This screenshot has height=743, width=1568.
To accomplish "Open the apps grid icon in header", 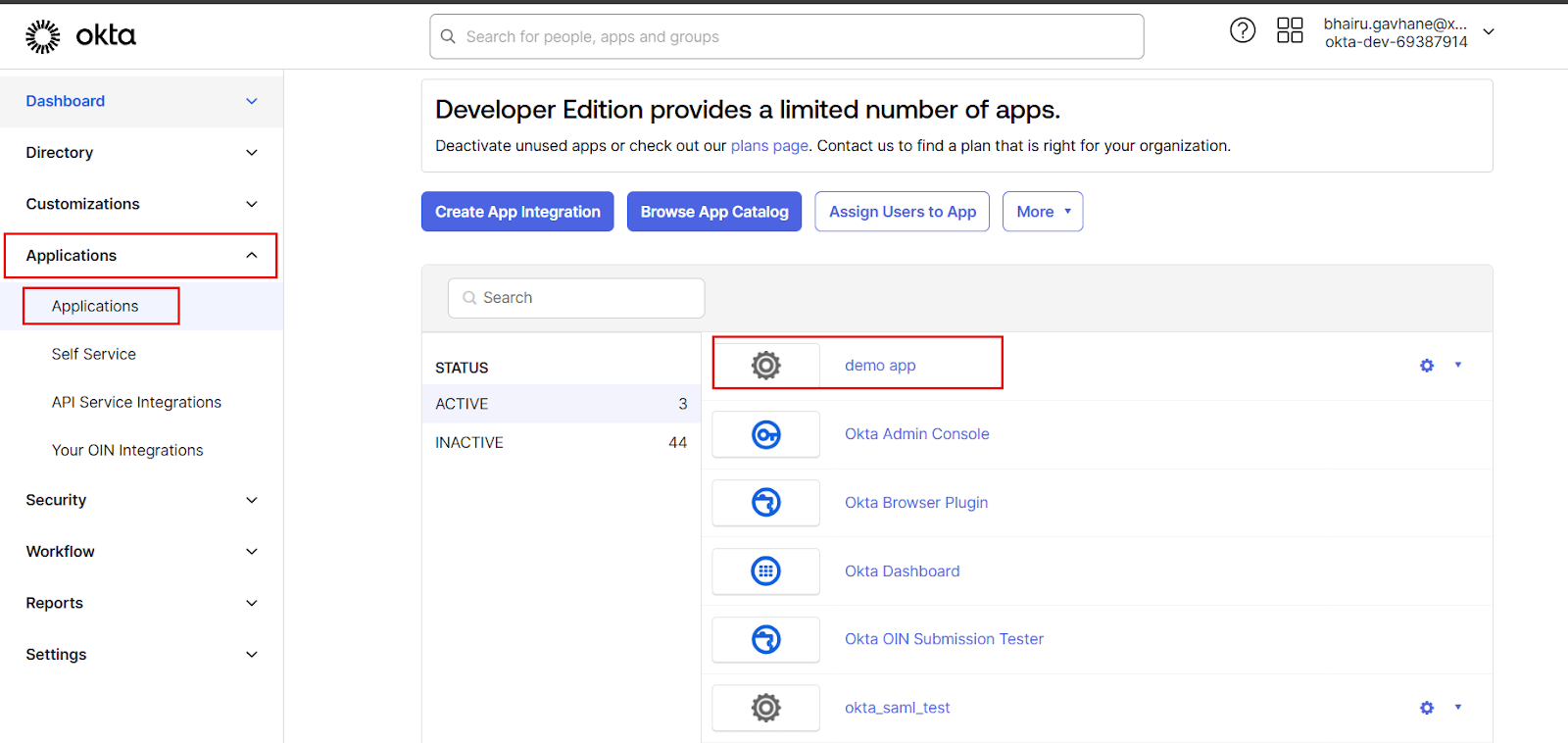I will click(1290, 30).
